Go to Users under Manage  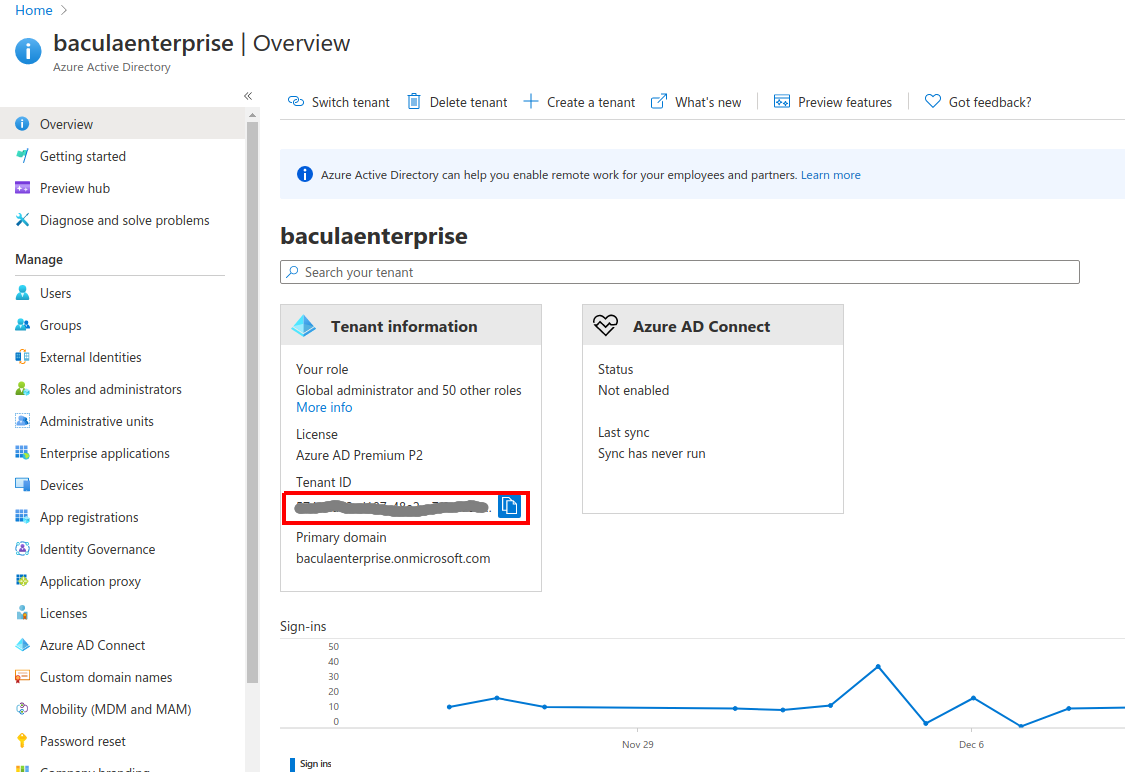(55, 293)
